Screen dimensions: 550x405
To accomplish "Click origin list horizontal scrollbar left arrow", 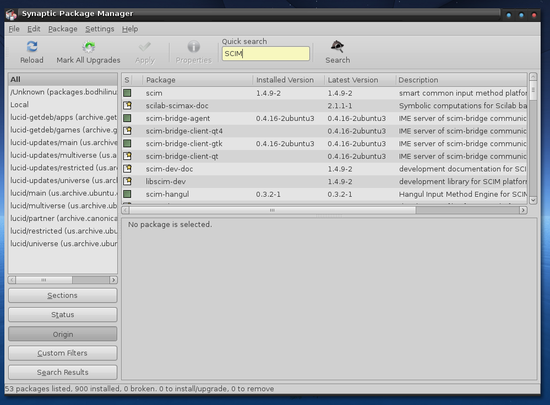I will (12, 280).
